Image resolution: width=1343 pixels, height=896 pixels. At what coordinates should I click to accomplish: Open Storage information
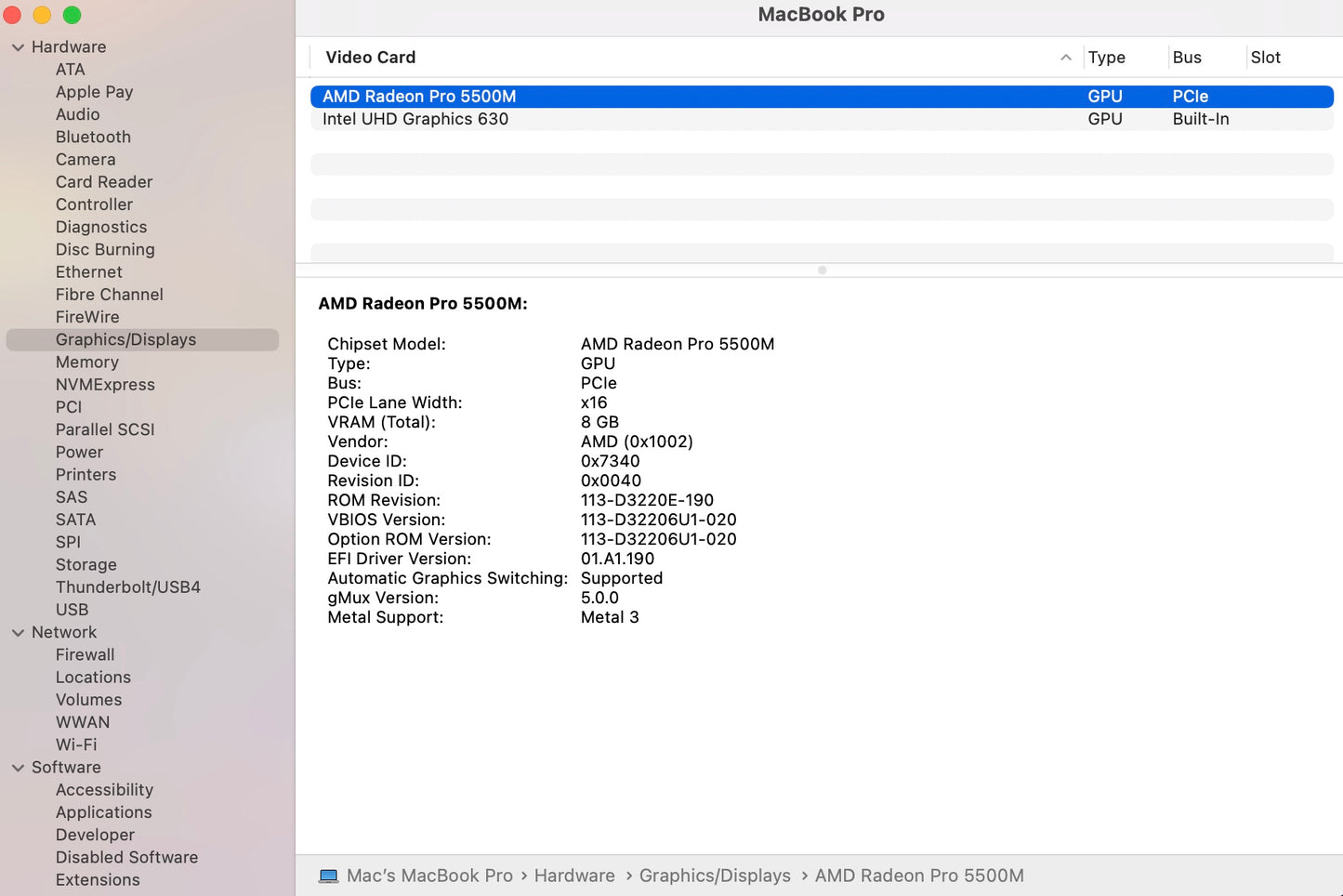pyautogui.click(x=86, y=564)
